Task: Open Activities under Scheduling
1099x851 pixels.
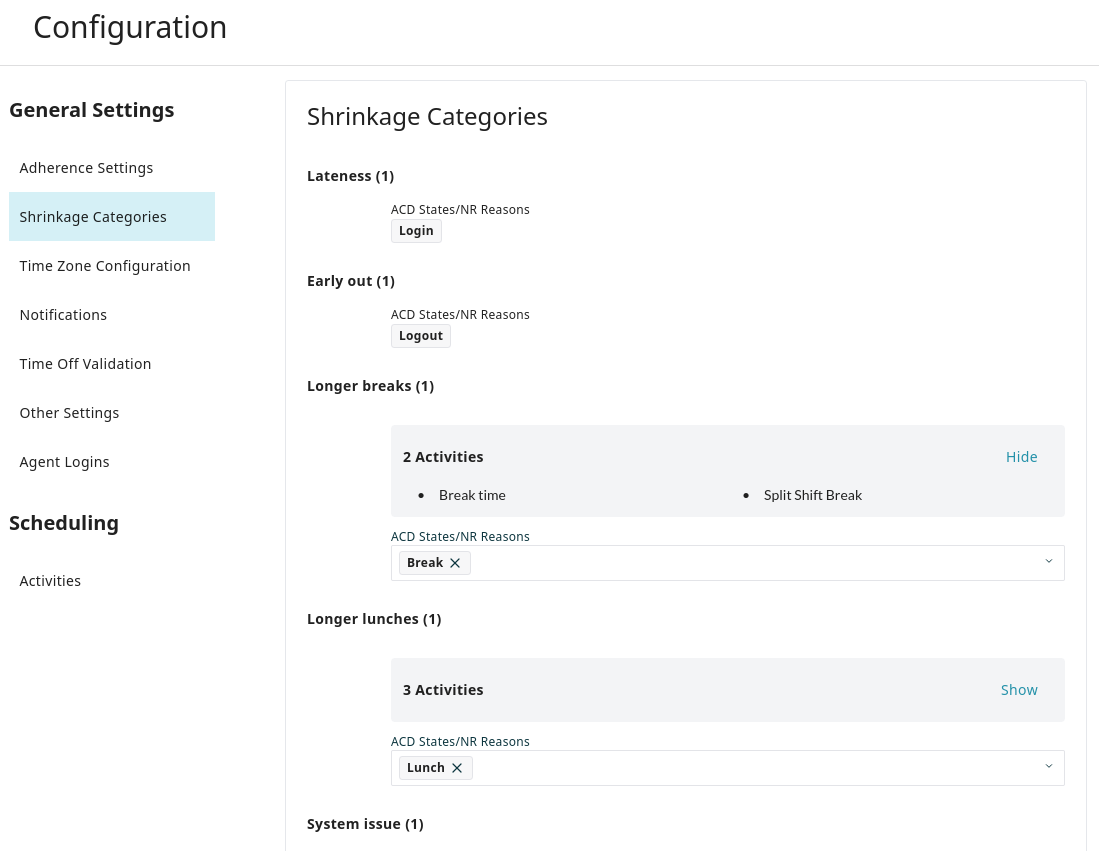Action: (50, 581)
